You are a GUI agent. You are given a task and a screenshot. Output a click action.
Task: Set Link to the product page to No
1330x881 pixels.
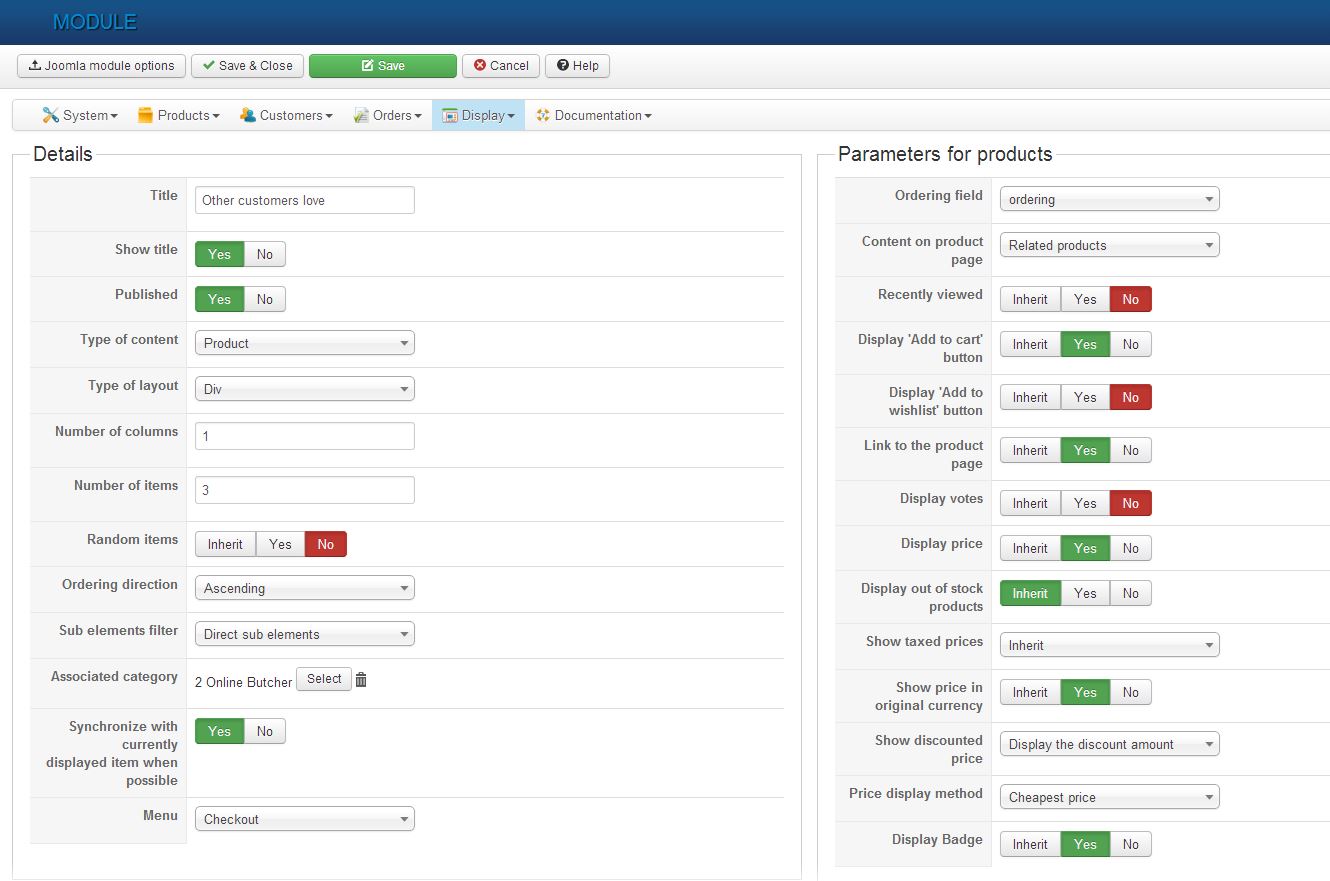point(1131,450)
